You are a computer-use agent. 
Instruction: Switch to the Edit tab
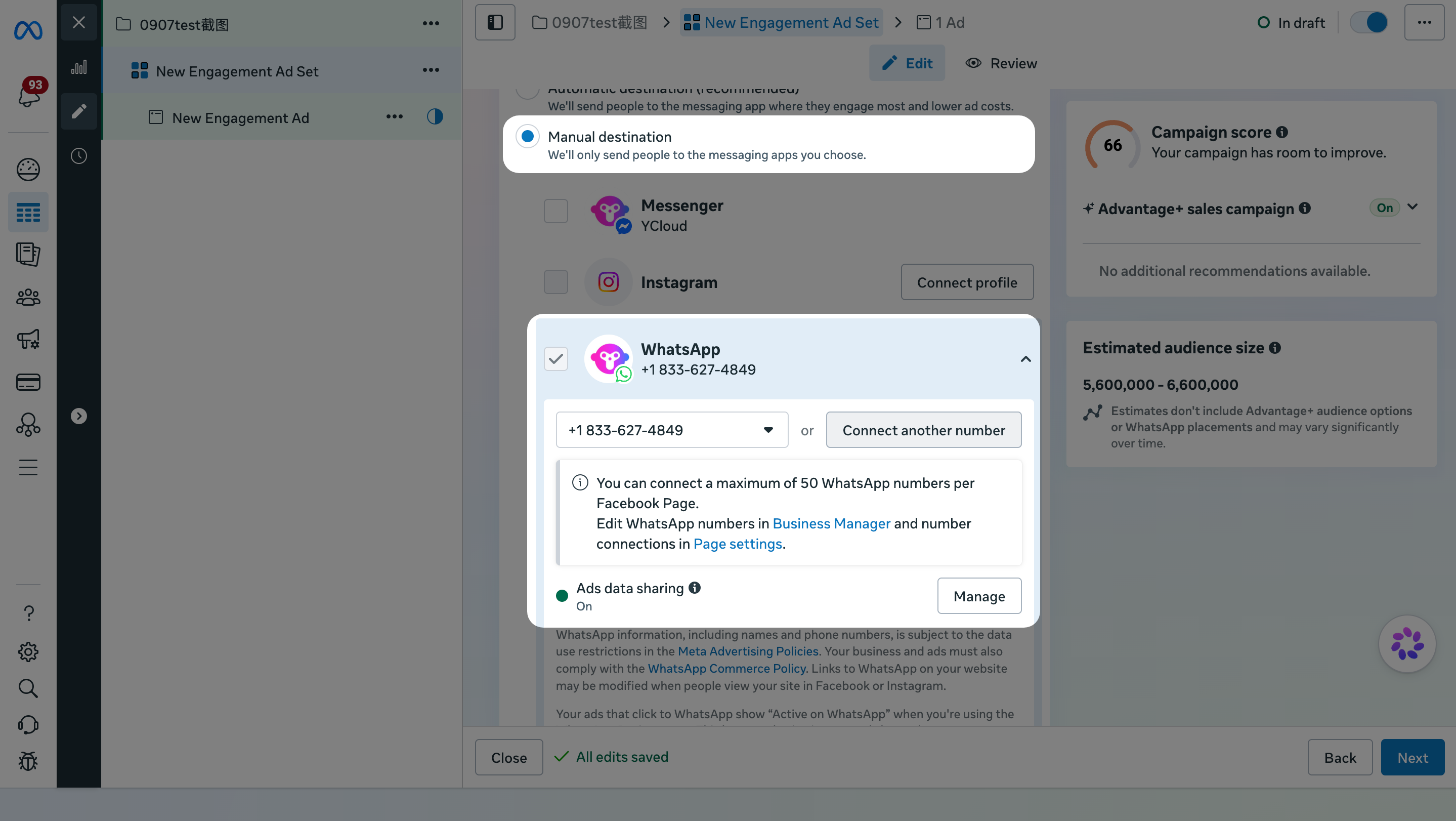(907, 63)
